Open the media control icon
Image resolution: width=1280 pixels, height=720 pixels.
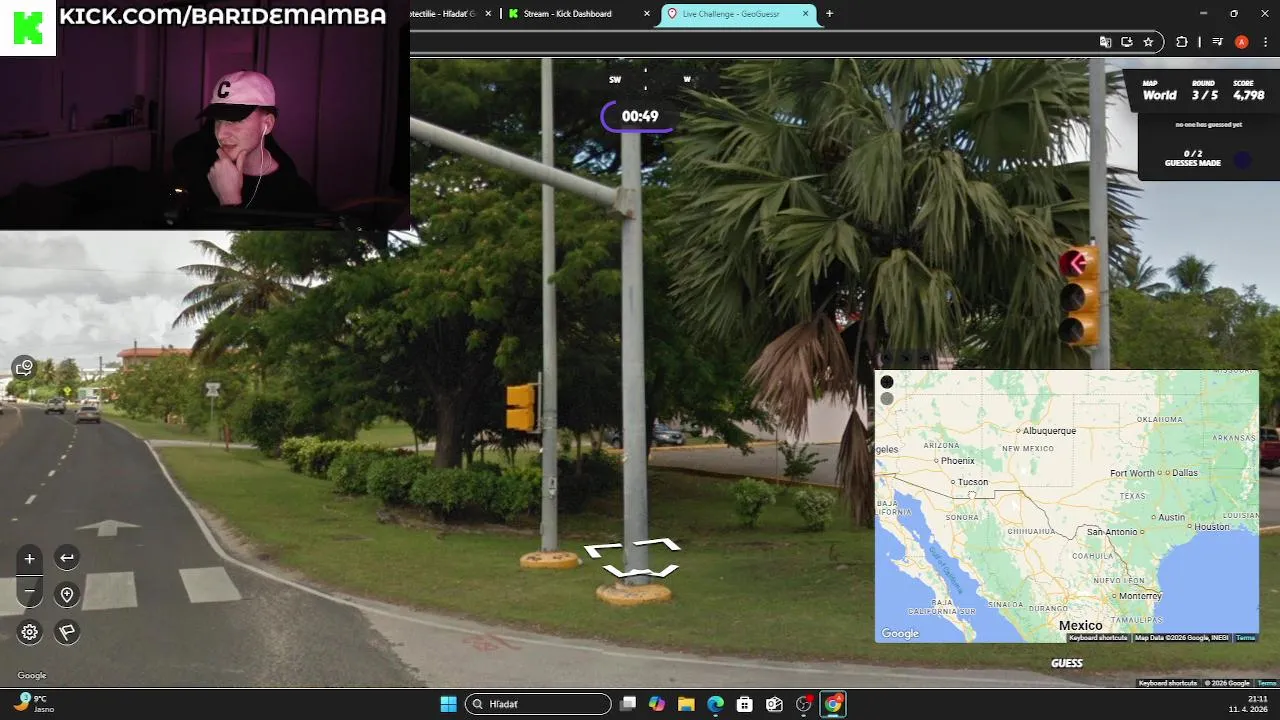pyautogui.click(x=1217, y=42)
